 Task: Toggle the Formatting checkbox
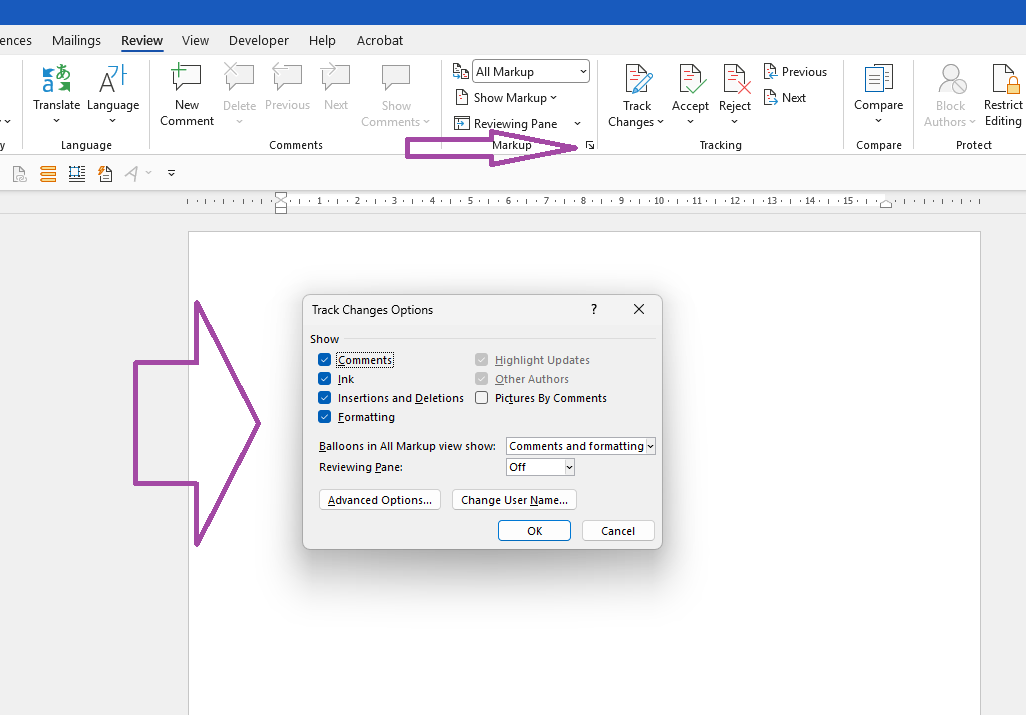[x=325, y=417]
